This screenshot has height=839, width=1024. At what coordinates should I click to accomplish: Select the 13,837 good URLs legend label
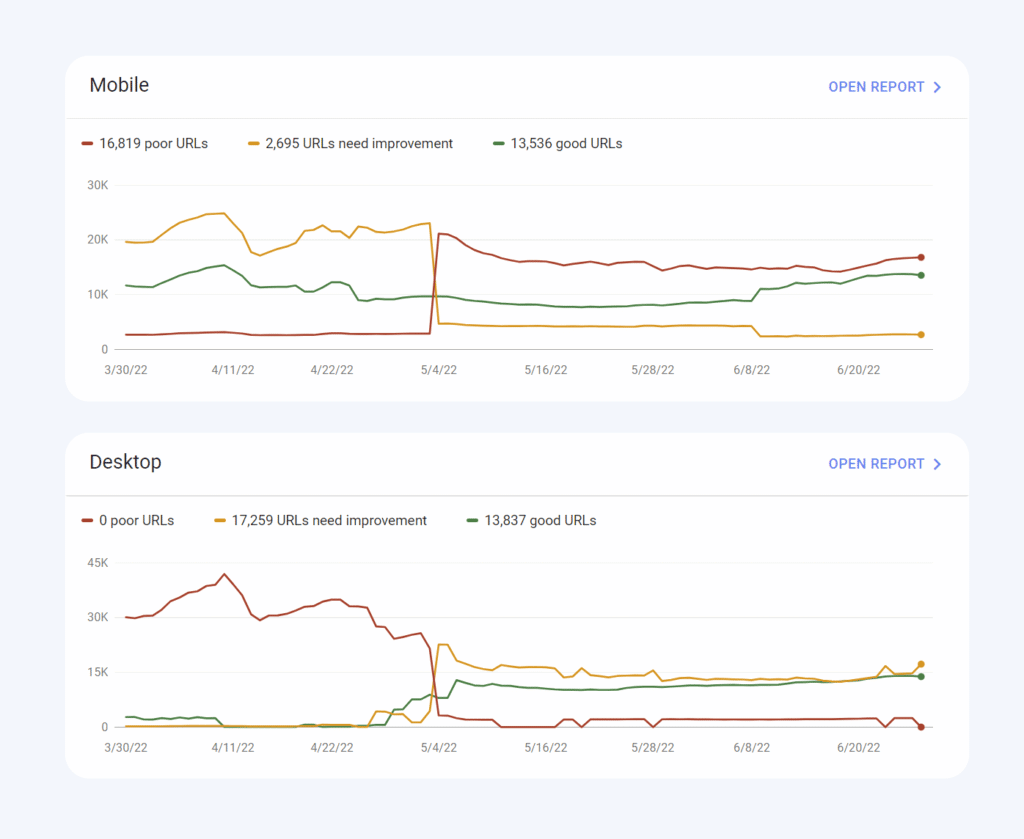coord(540,520)
